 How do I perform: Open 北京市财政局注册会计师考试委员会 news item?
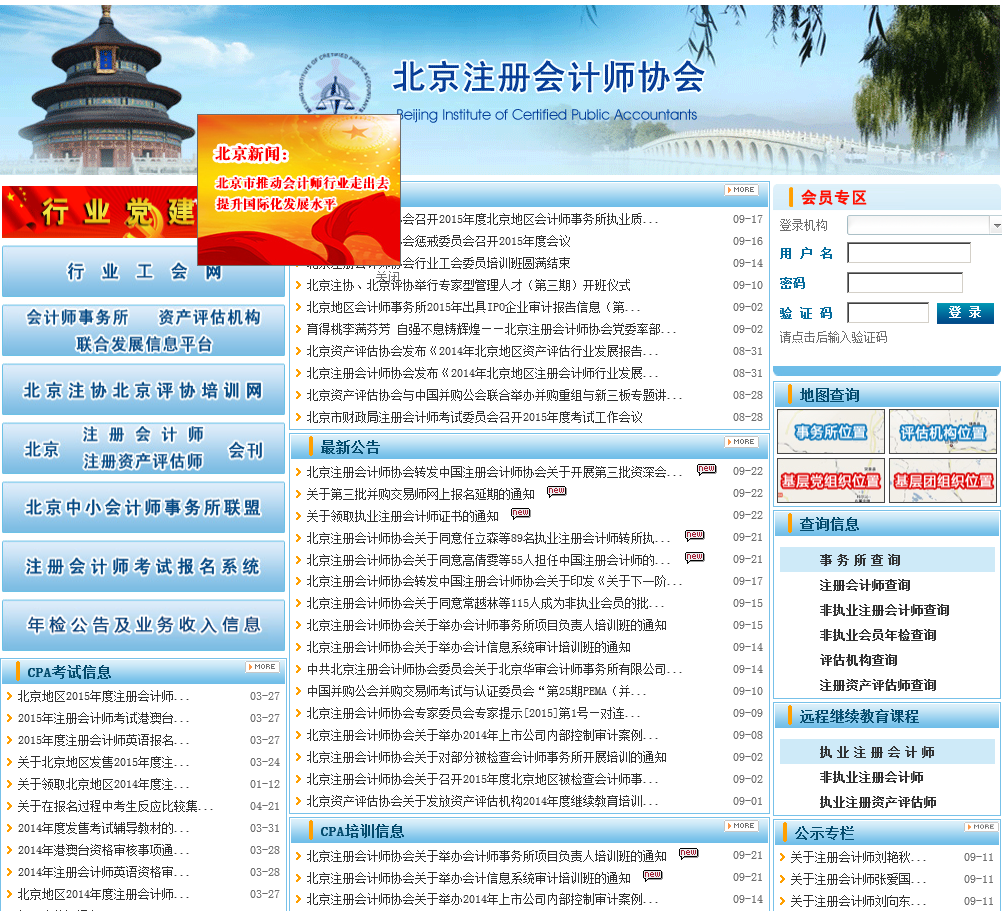coord(474,417)
